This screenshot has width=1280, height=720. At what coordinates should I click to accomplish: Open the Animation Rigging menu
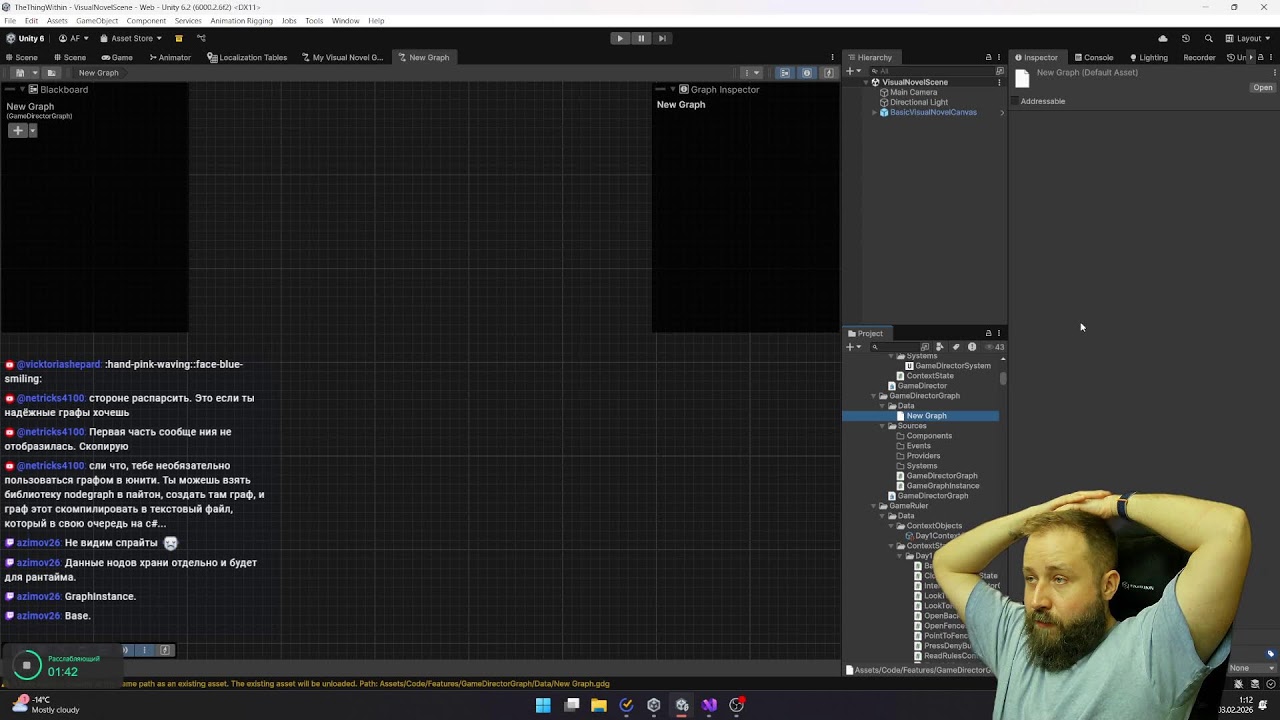click(x=241, y=21)
